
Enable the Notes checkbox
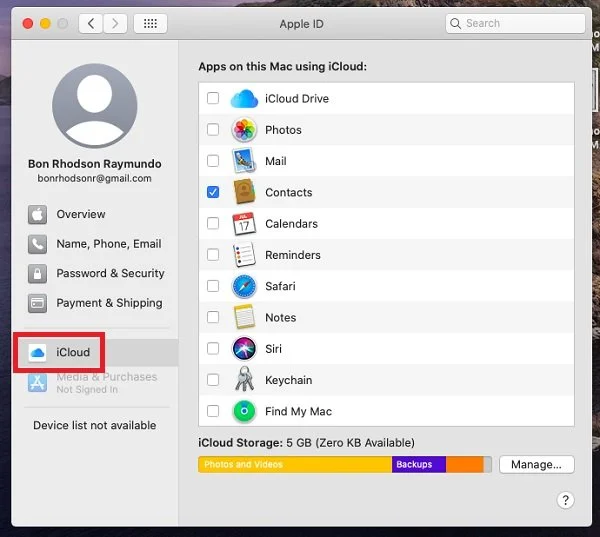pyautogui.click(x=213, y=317)
